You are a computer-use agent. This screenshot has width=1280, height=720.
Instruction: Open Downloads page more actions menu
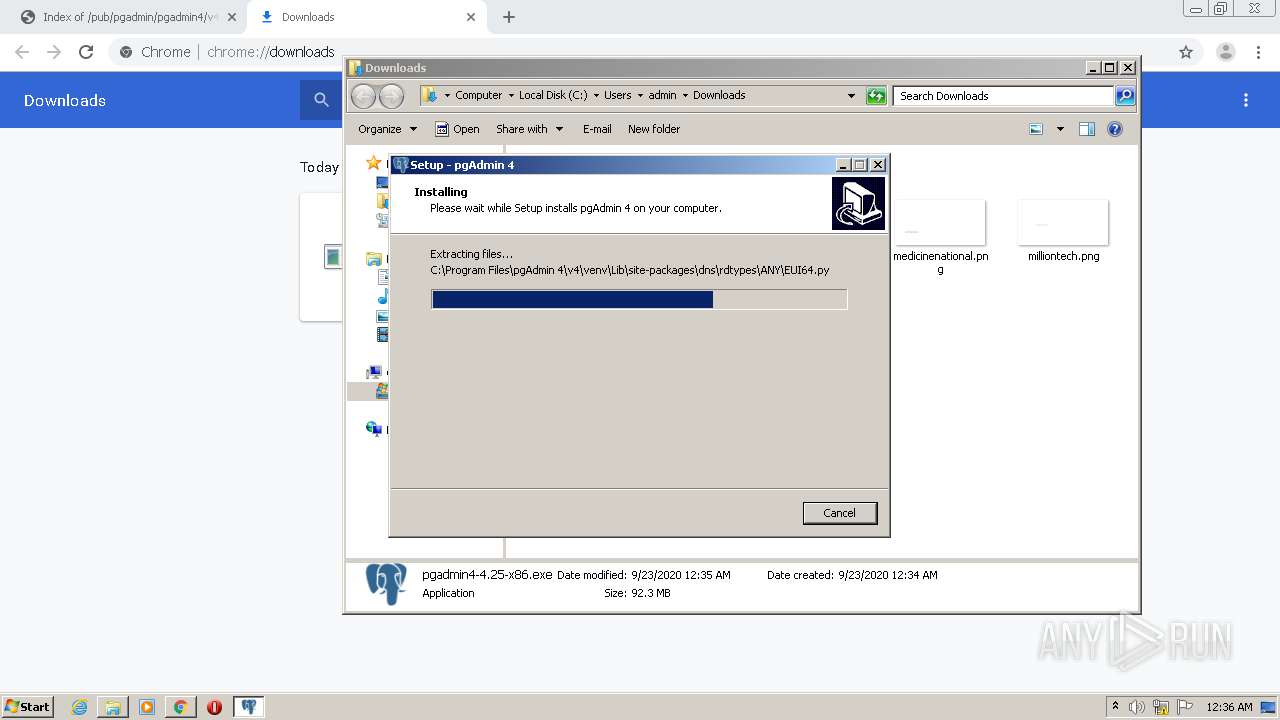(1246, 100)
